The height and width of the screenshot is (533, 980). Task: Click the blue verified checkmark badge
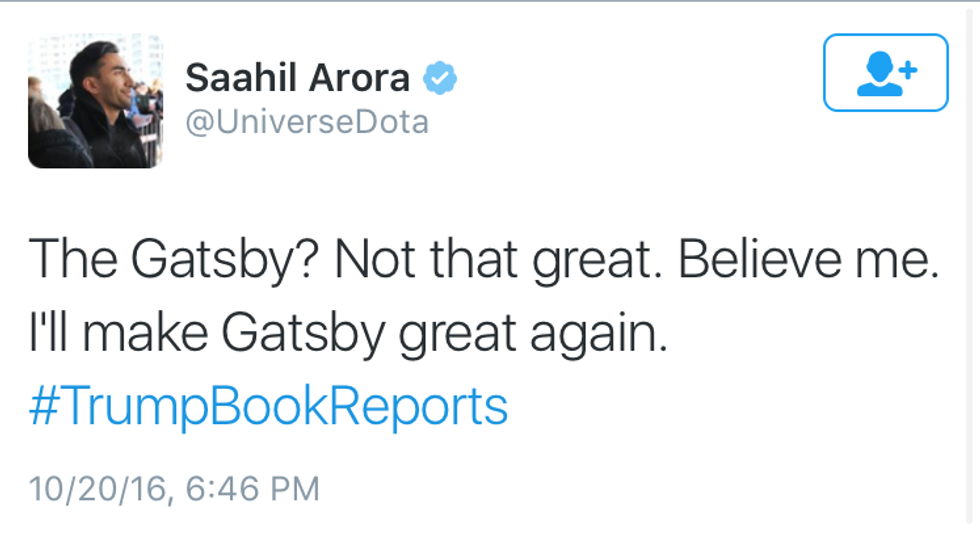(440, 77)
